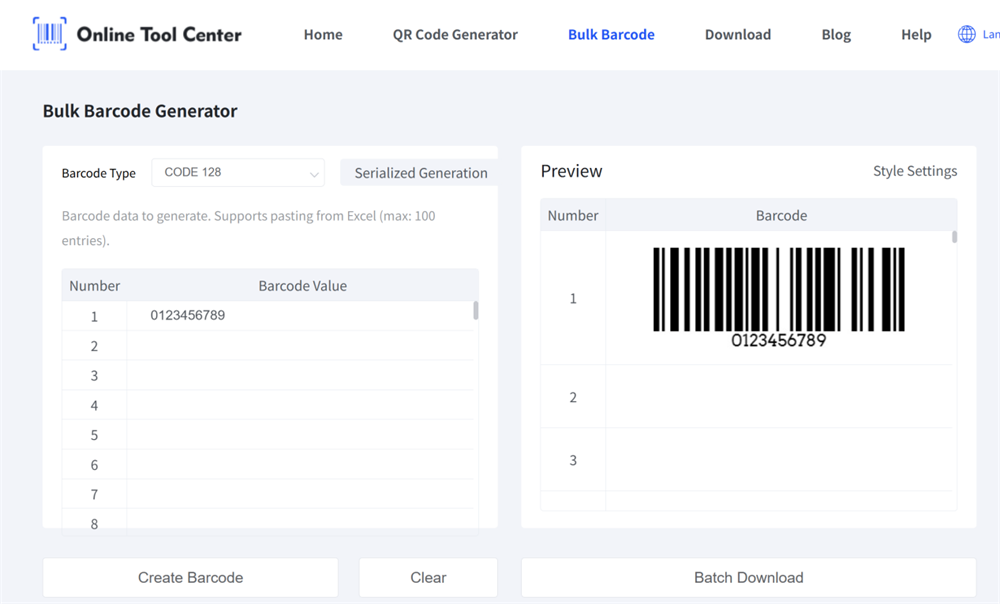Viewport: 1000px width, 604px height.
Task: Open the Language globe icon
Action: 964,33
